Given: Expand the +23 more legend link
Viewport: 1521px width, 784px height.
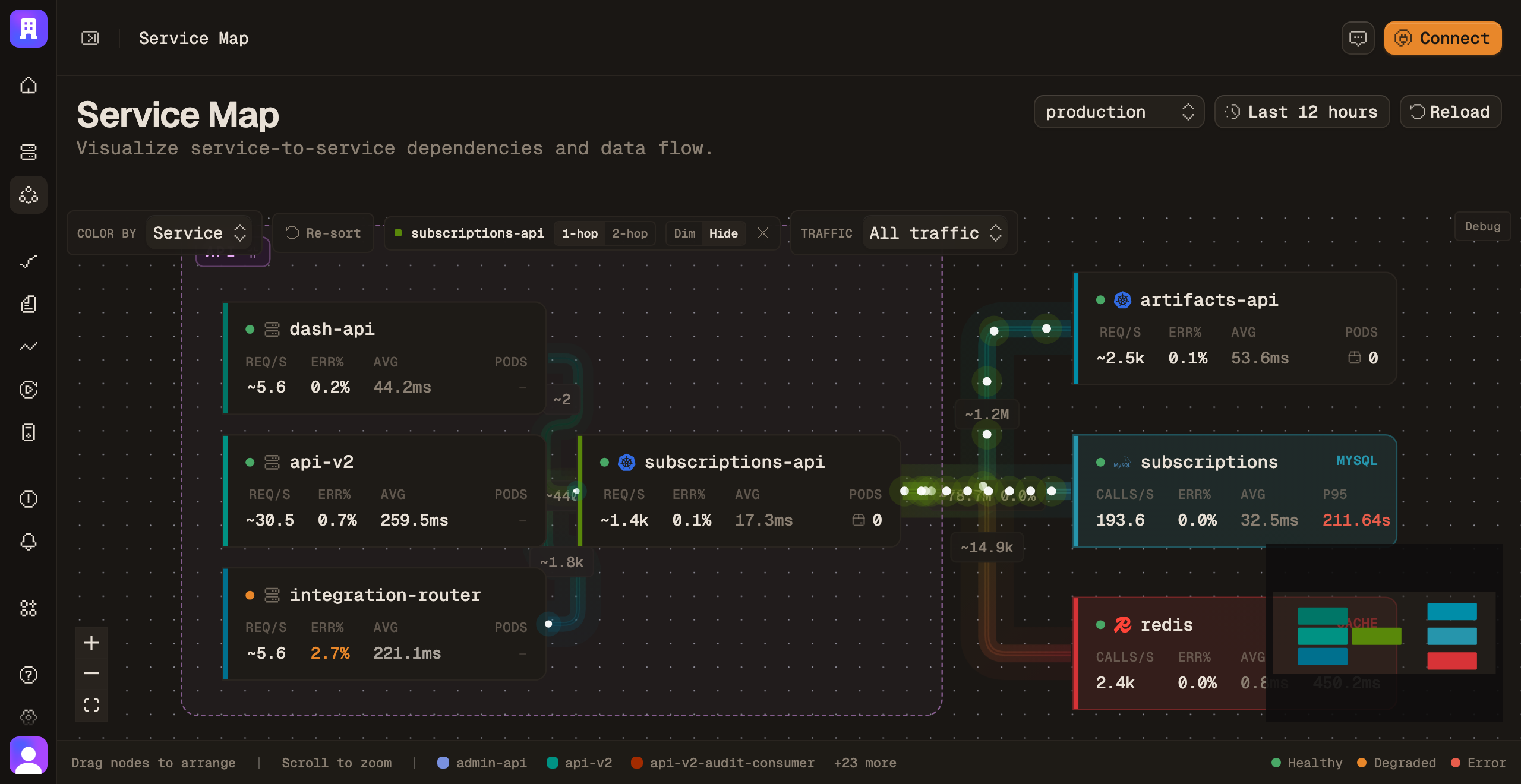Looking at the screenshot, I should pyautogui.click(x=865, y=763).
